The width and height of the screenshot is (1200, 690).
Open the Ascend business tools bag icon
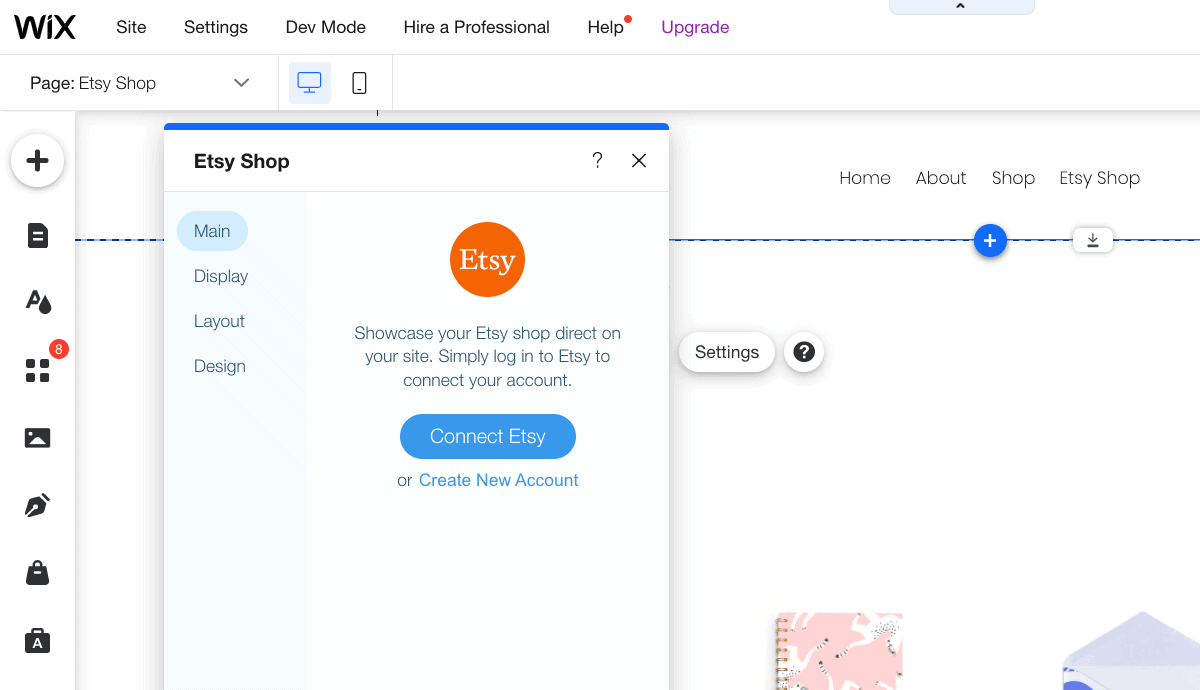(37, 640)
